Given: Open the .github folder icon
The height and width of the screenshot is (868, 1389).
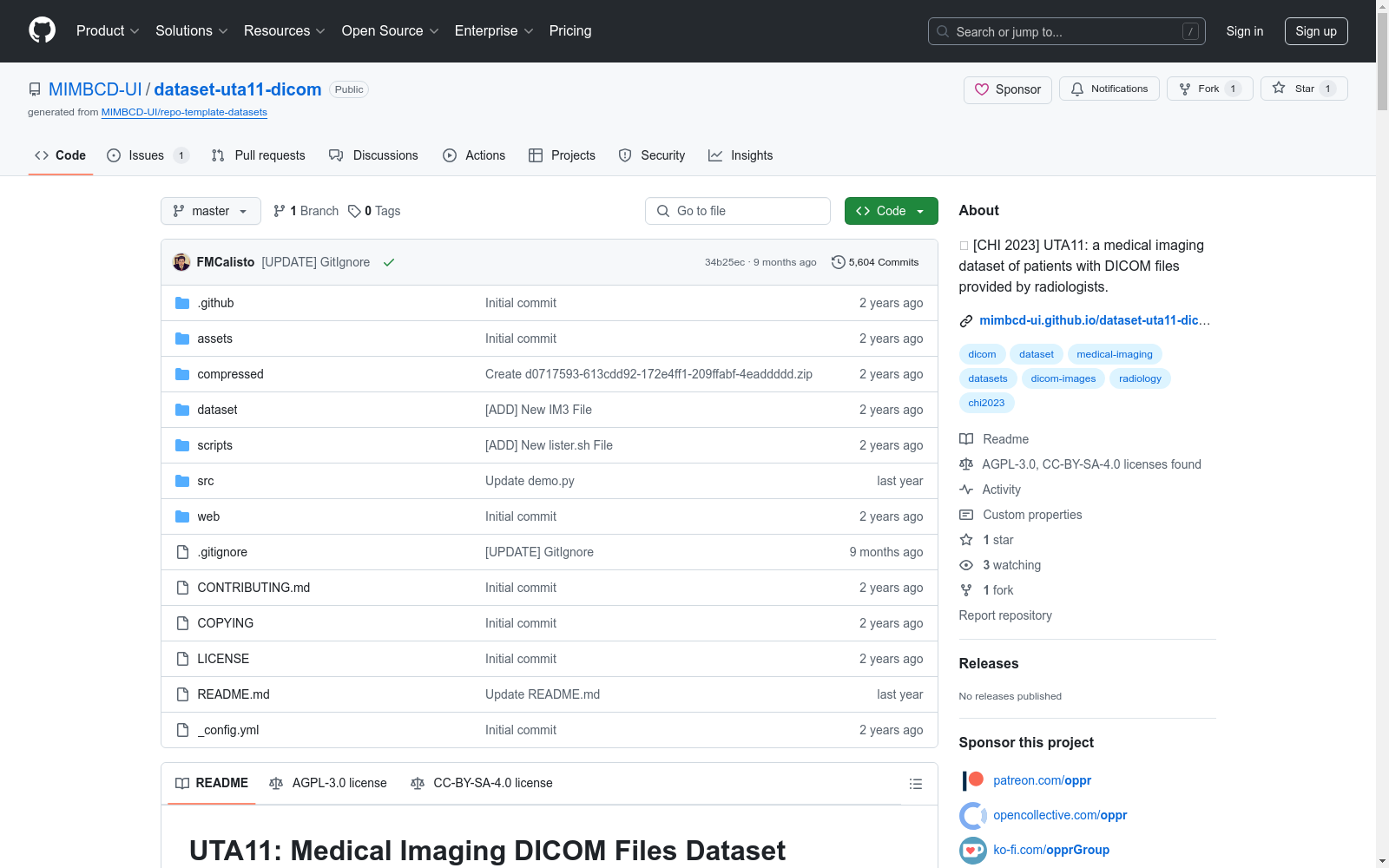Looking at the screenshot, I should tap(182, 303).
